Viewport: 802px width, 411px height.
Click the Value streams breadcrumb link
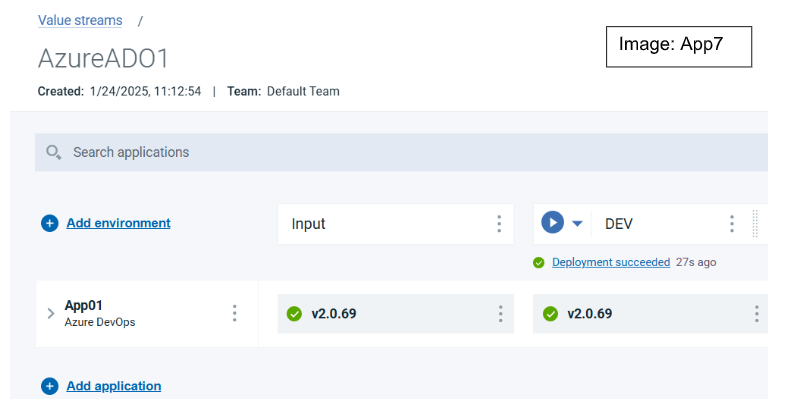click(x=80, y=20)
